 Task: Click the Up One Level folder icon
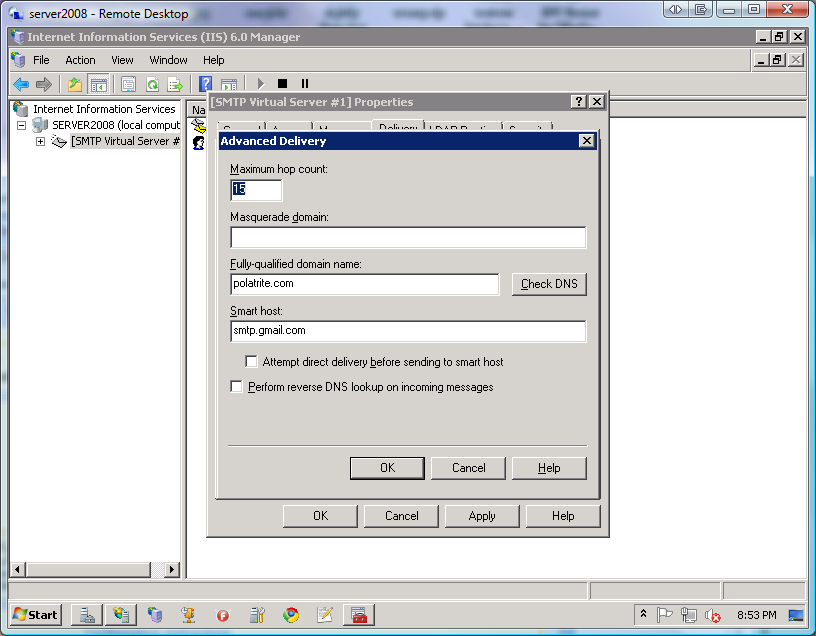coord(74,84)
